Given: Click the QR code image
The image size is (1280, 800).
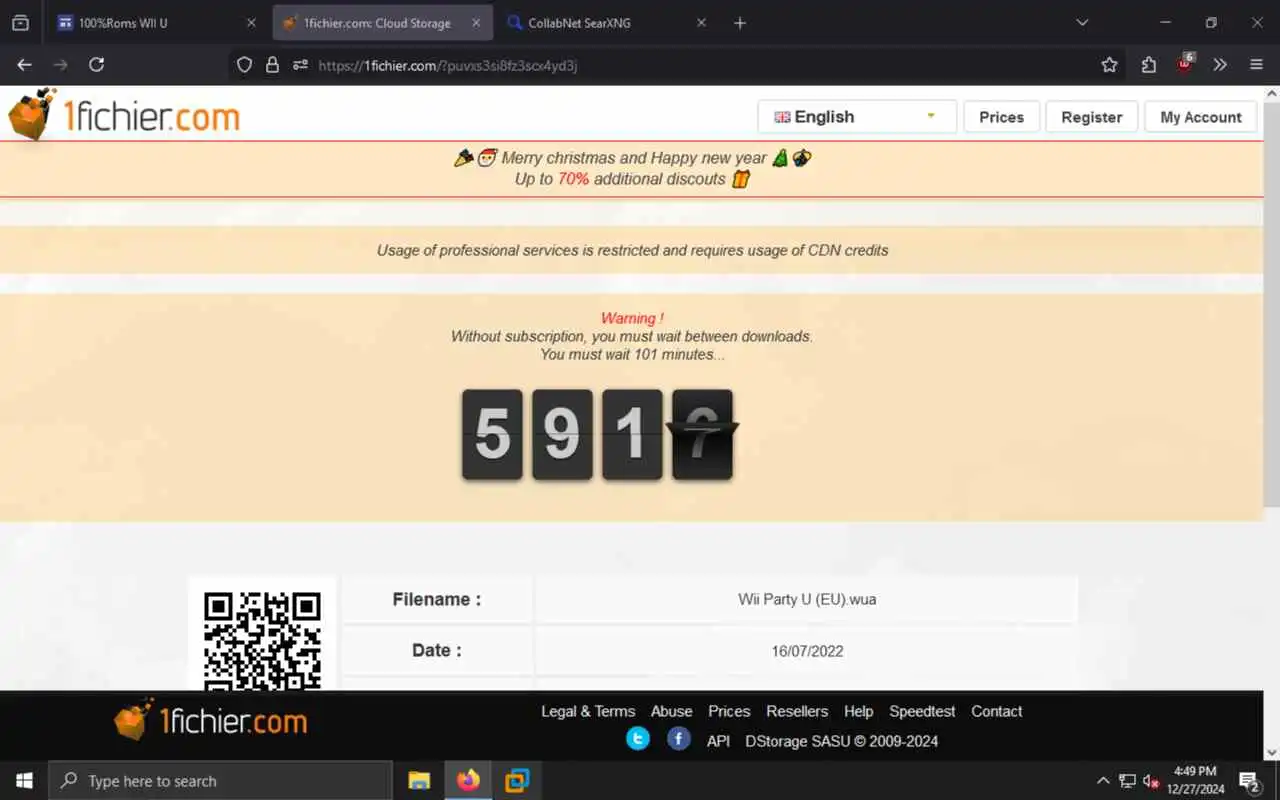Looking at the screenshot, I should pyautogui.click(x=262, y=640).
